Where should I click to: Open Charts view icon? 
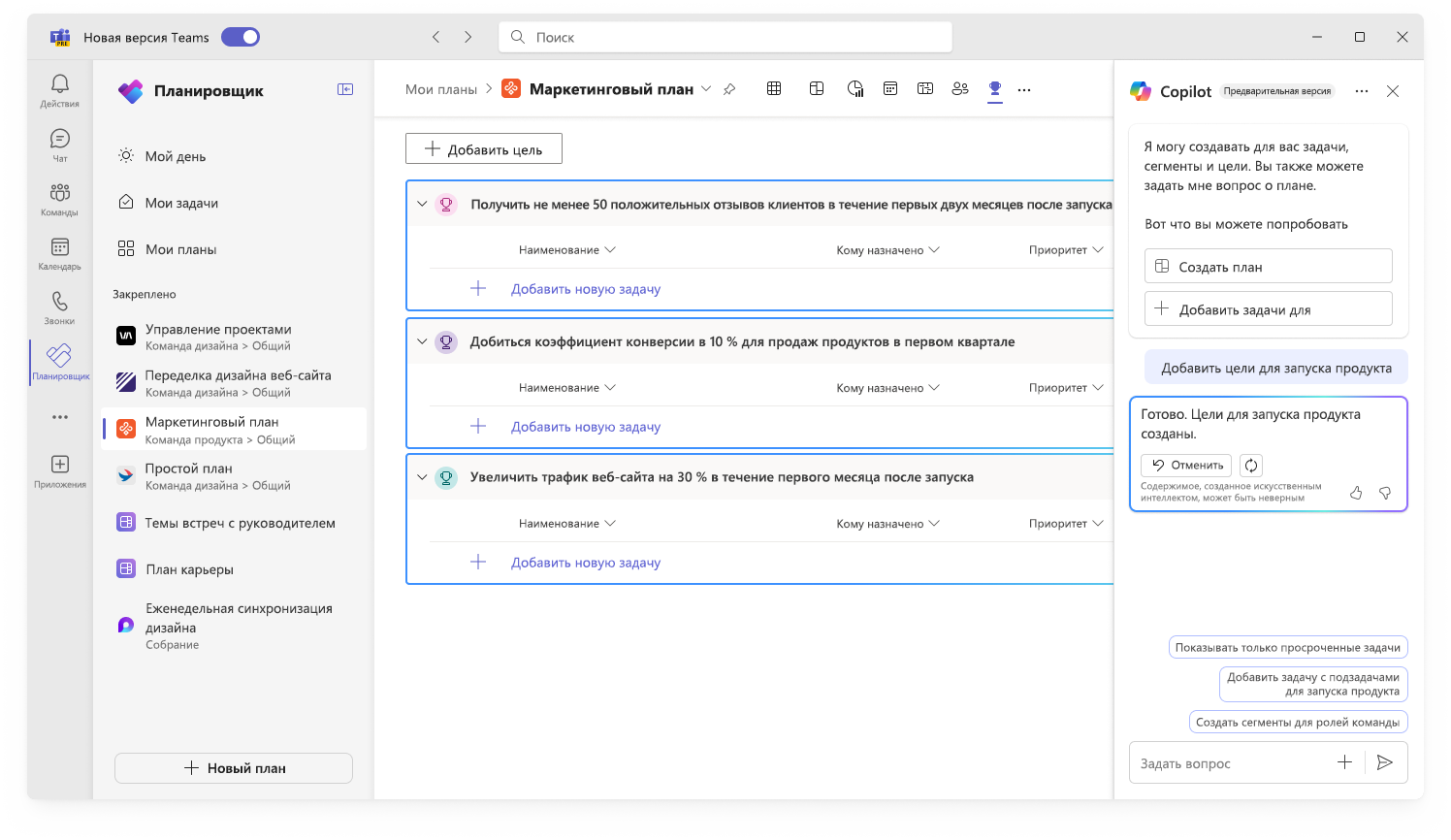click(x=855, y=88)
